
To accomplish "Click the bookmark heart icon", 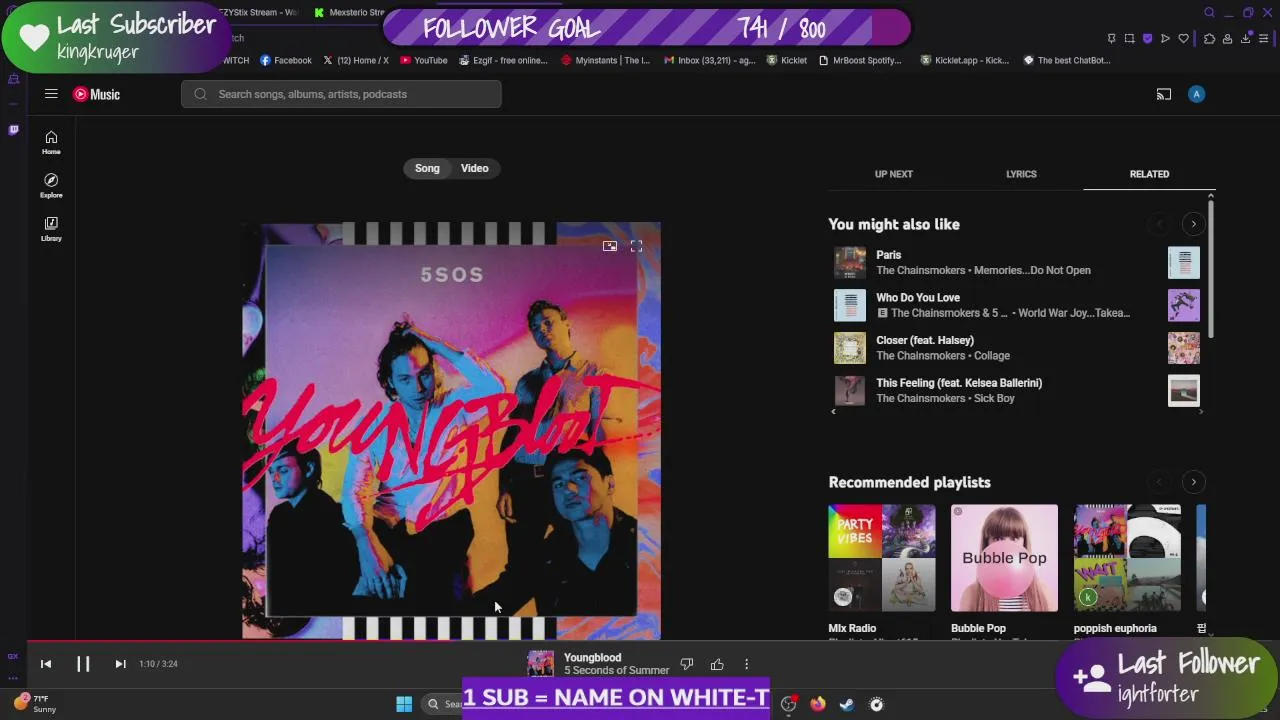I will pos(1183,38).
